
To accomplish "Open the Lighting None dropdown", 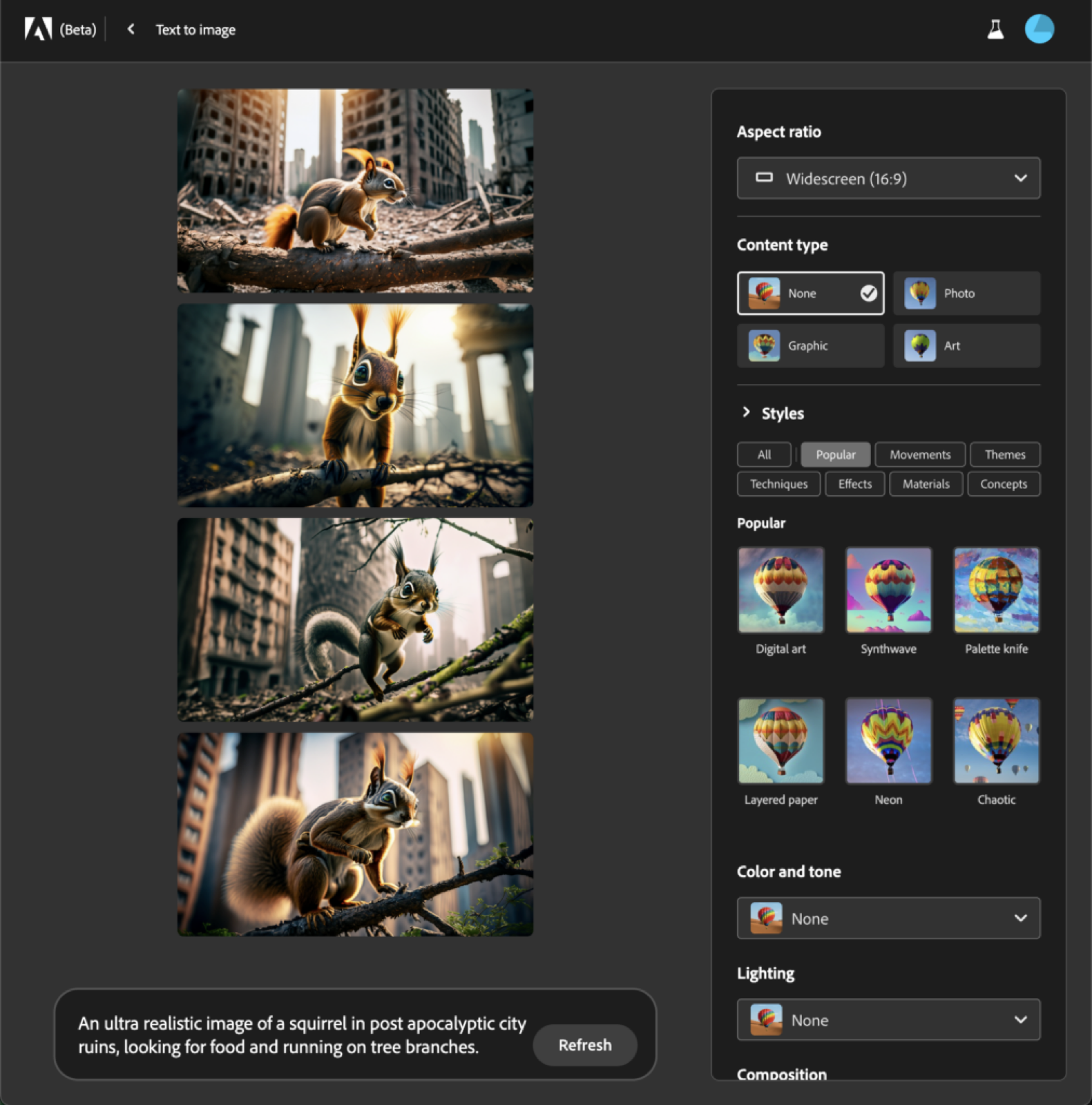I will [888, 1019].
